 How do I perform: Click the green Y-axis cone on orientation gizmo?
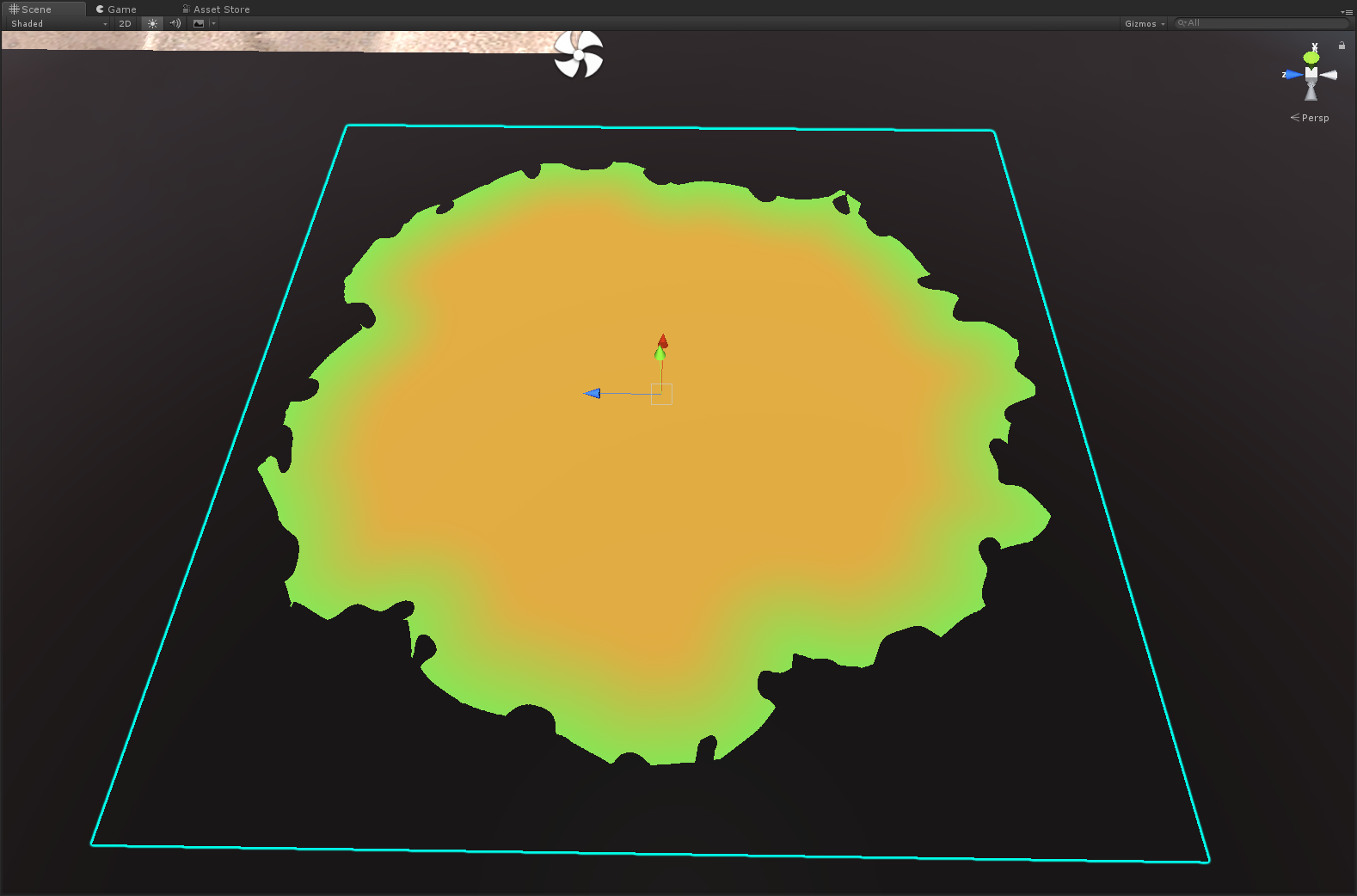point(1311,57)
